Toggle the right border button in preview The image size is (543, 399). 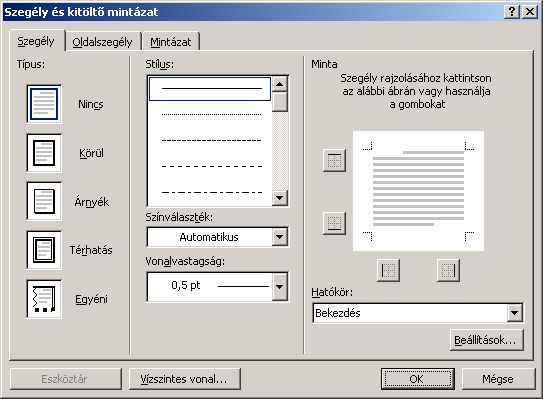448,270
